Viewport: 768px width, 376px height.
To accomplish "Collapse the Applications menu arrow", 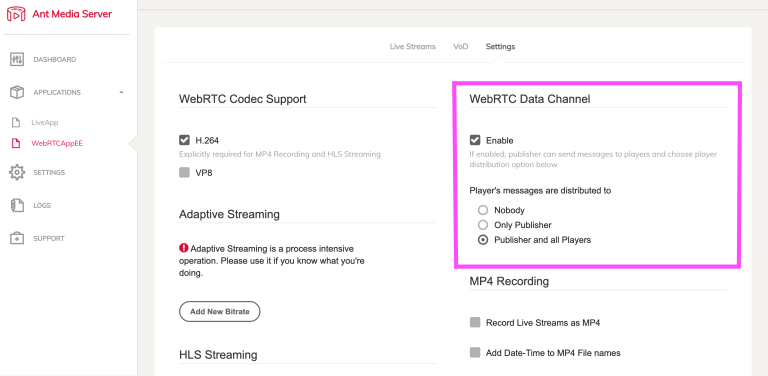I will [x=121, y=92].
